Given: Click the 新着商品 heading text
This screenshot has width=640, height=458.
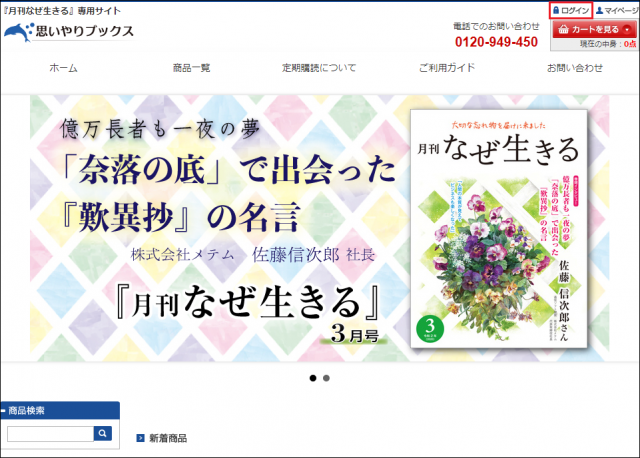Looking at the screenshot, I should coord(168,438).
